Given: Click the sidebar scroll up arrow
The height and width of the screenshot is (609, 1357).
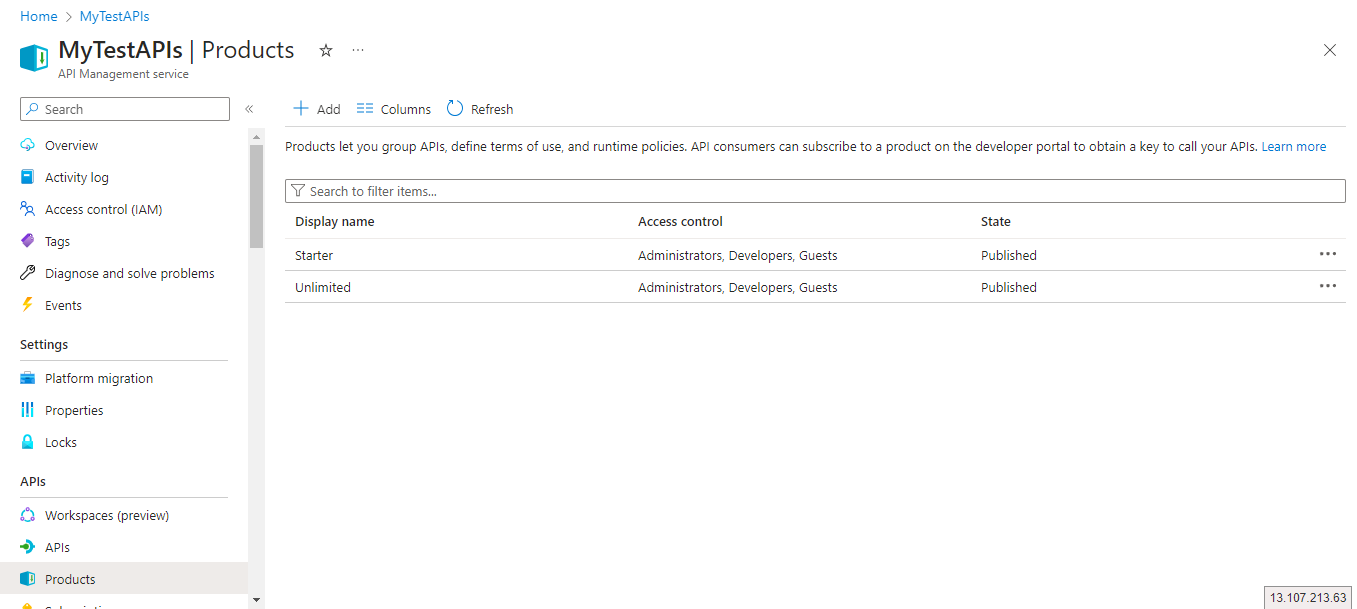Looking at the screenshot, I should (x=256, y=136).
